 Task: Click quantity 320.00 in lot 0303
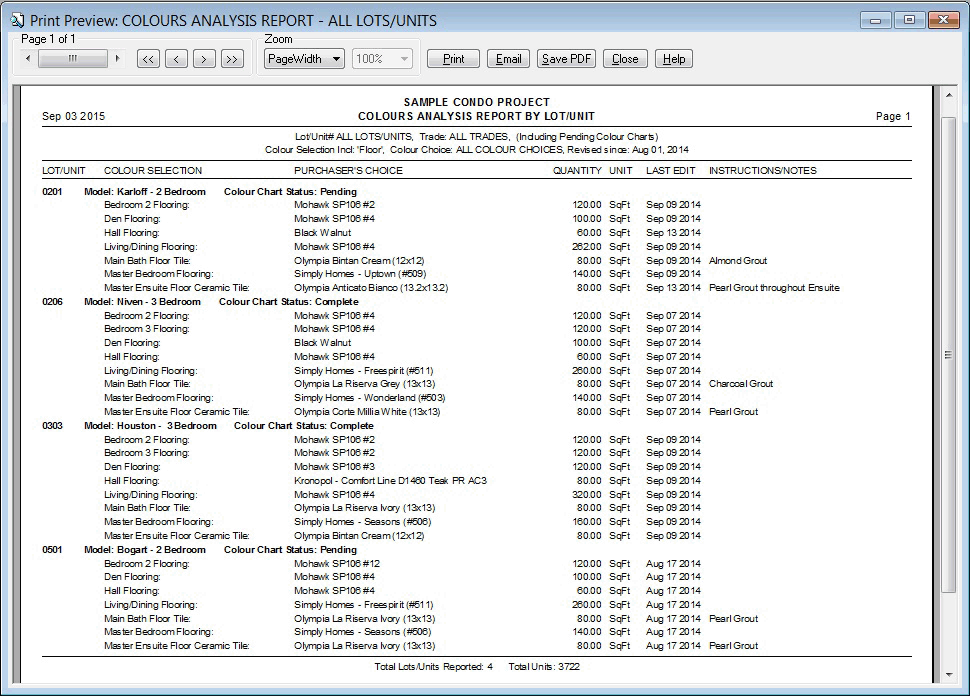click(x=586, y=494)
